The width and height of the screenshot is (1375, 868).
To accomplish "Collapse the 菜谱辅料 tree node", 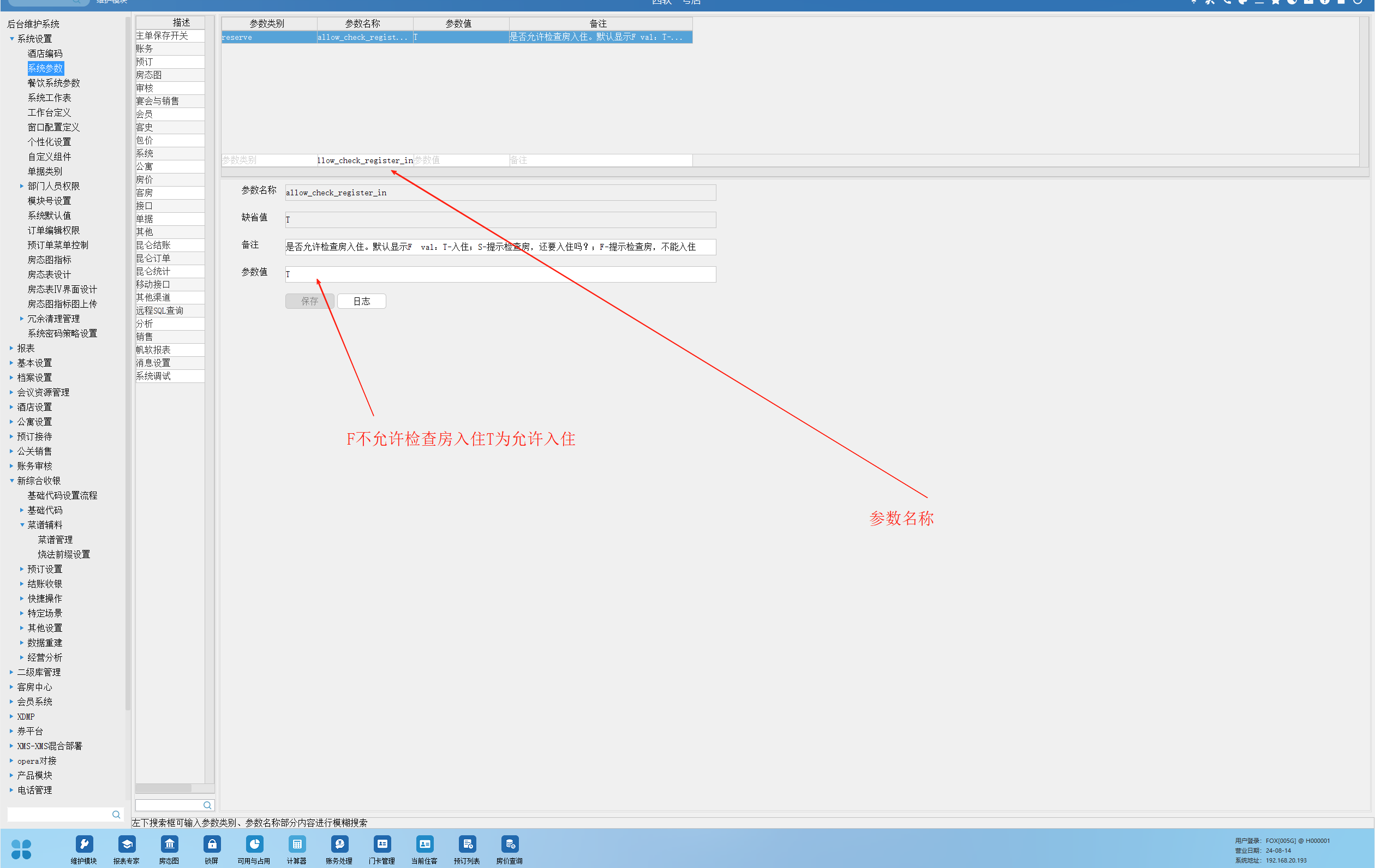I will 22,525.
